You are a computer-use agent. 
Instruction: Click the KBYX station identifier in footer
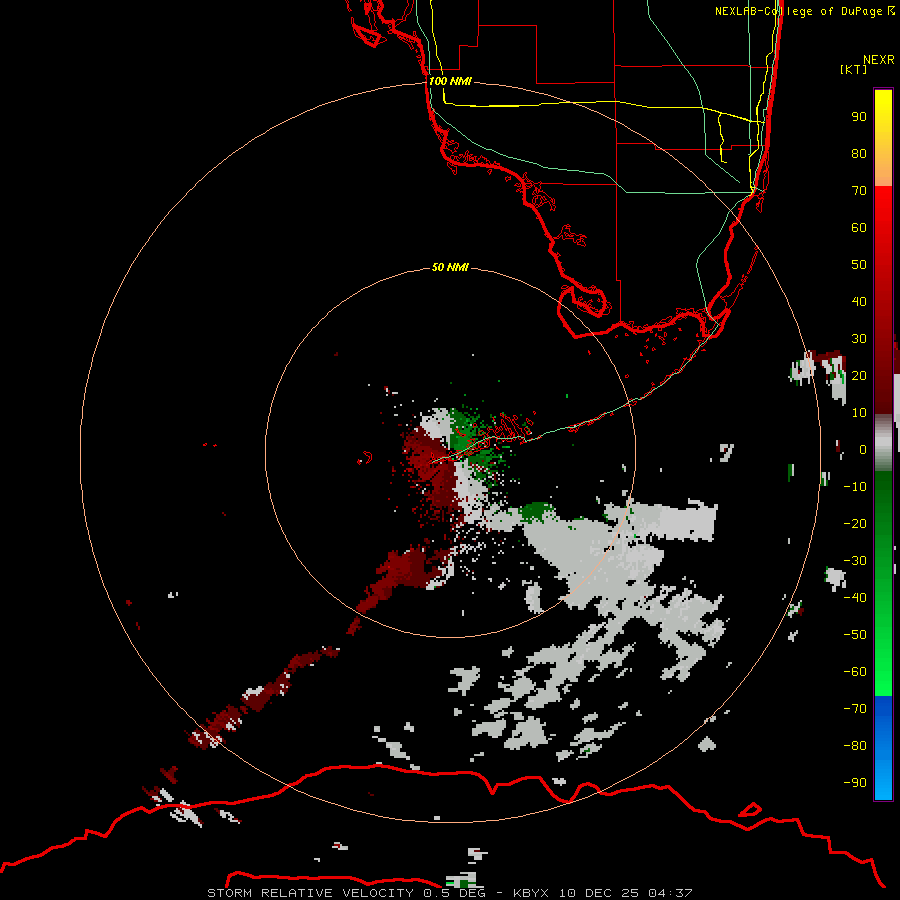(531, 893)
